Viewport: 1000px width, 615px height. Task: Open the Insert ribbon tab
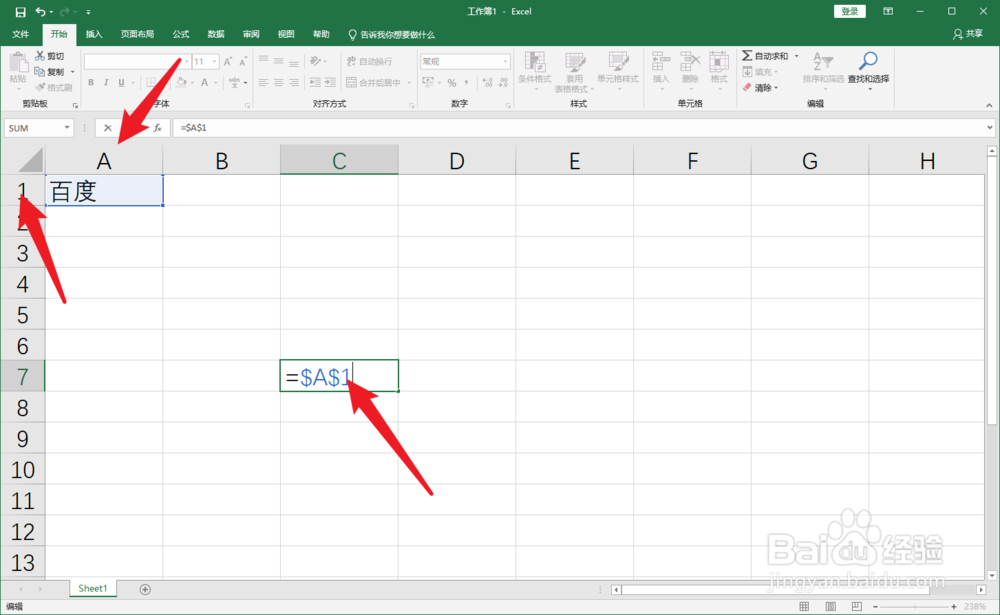93,33
